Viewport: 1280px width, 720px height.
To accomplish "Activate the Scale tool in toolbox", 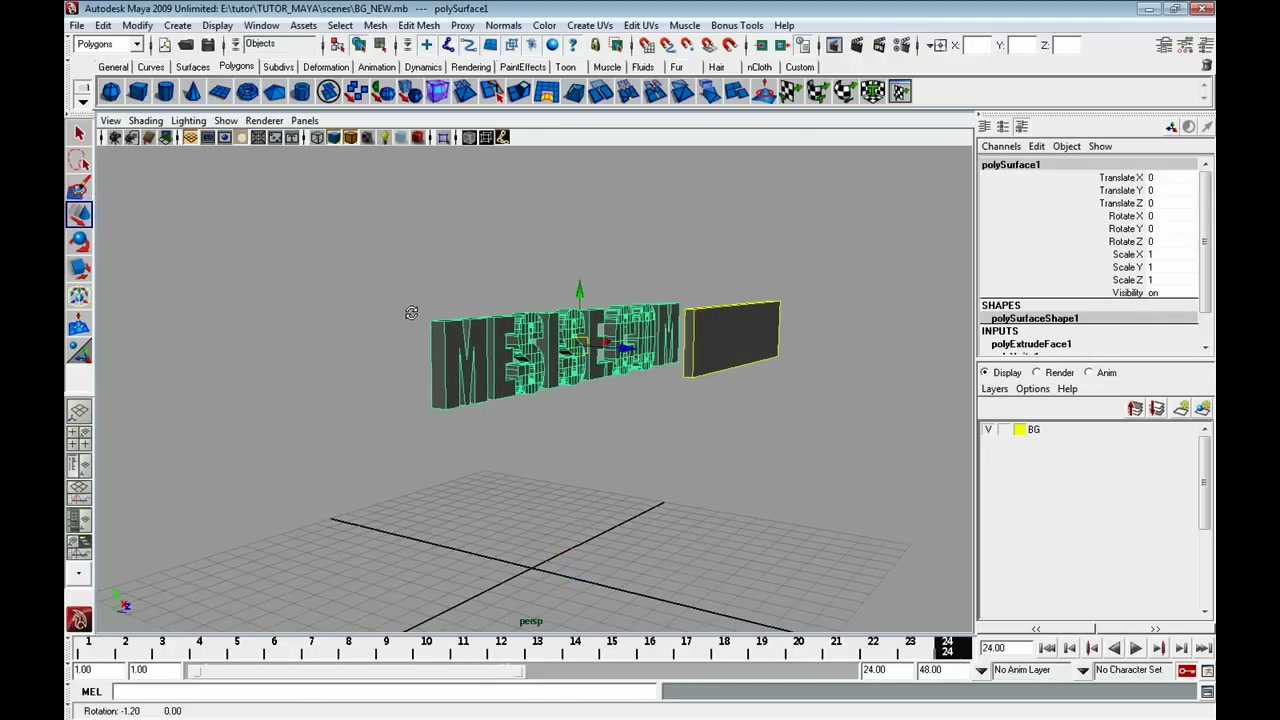I will pyautogui.click(x=79, y=268).
